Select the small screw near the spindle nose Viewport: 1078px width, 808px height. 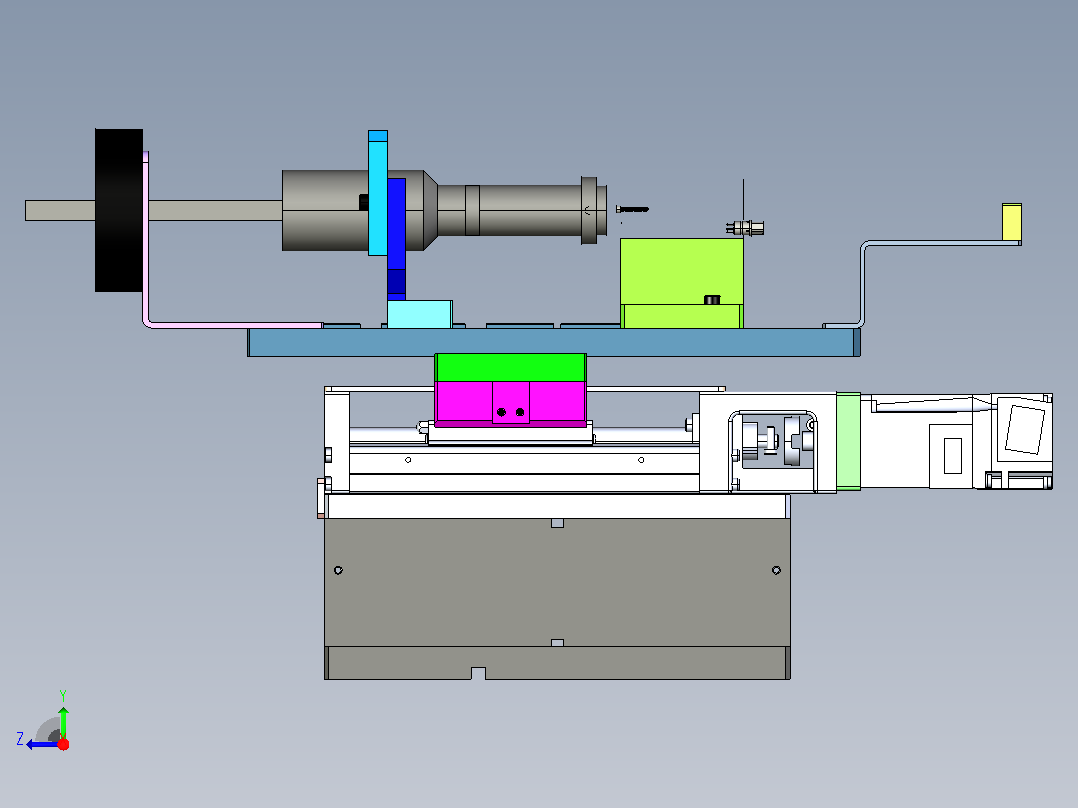point(632,209)
